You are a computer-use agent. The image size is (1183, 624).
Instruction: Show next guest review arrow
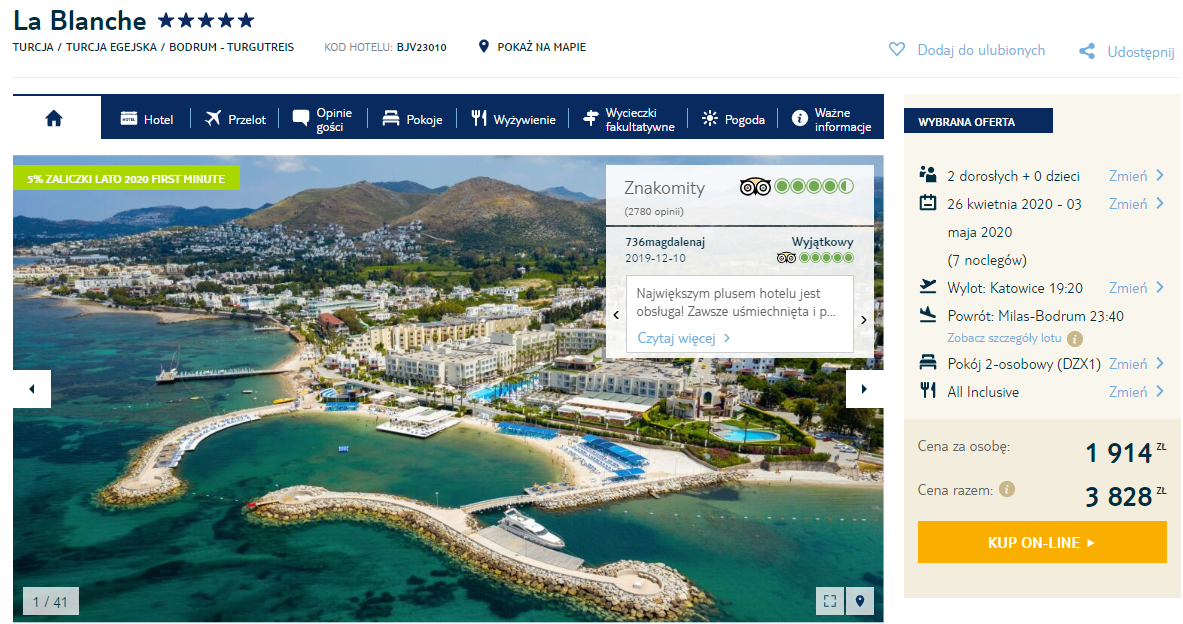(864, 320)
